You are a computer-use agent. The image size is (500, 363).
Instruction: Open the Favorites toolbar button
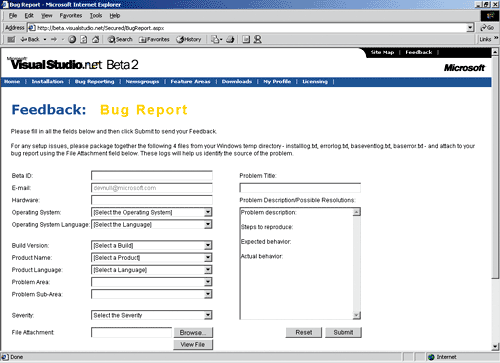(154, 39)
